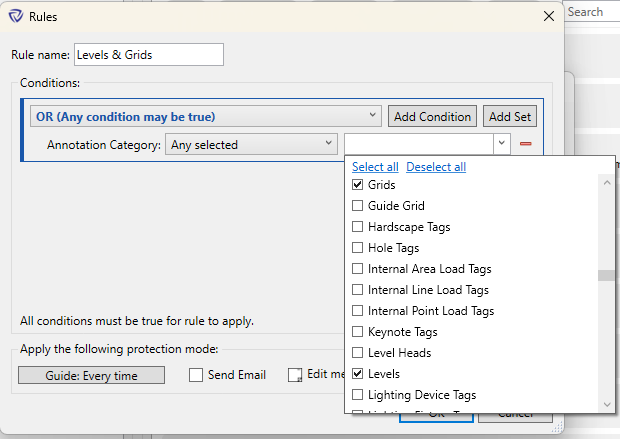Check the Level Heads checkbox
The image size is (620, 439).
tap(357, 352)
